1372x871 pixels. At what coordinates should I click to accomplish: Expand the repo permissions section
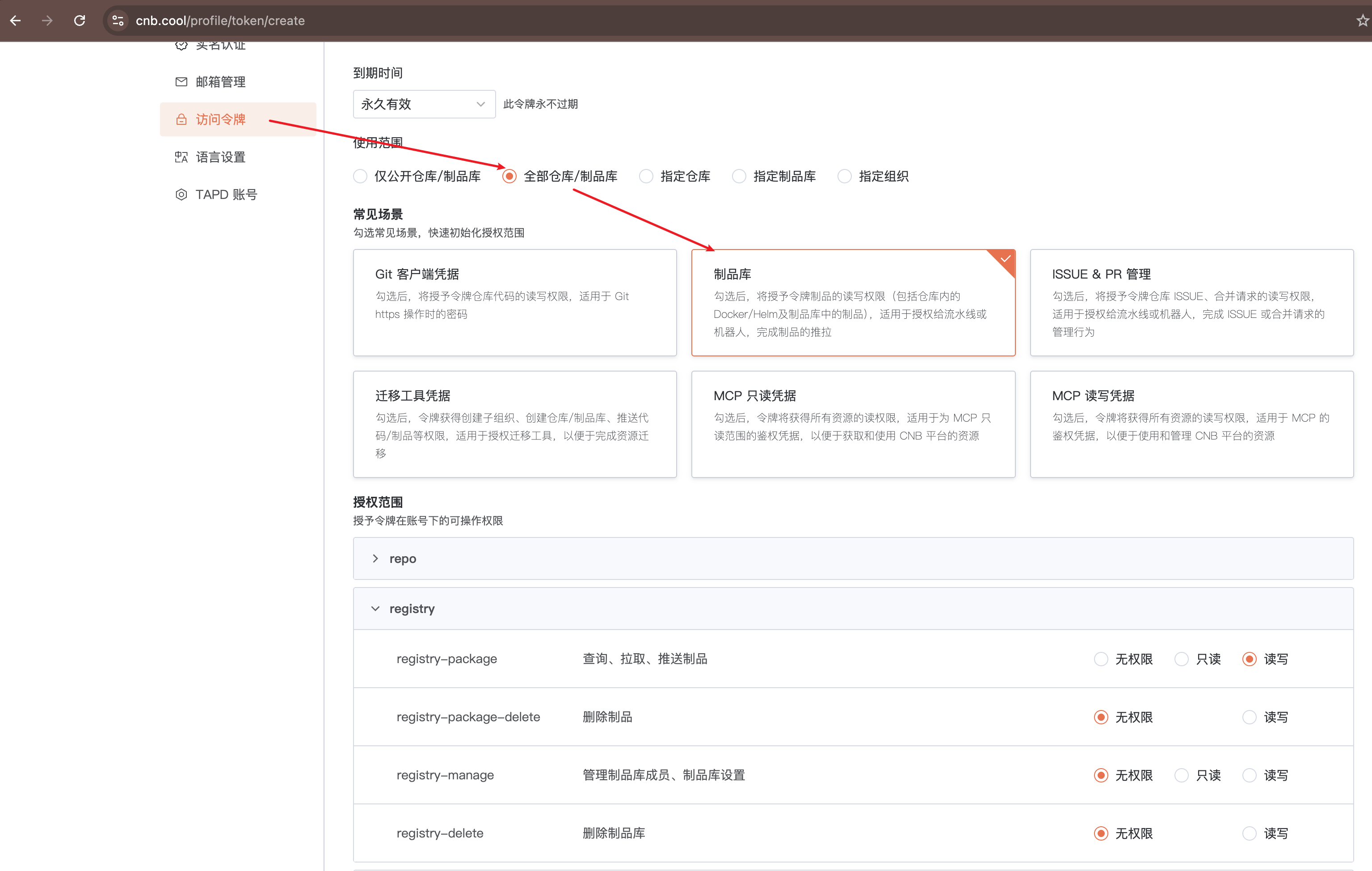(376, 558)
